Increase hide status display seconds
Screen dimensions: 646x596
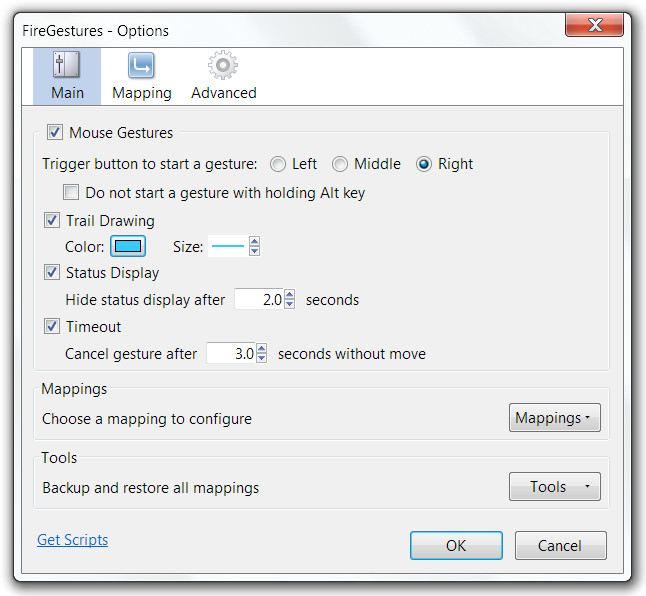click(290, 294)
